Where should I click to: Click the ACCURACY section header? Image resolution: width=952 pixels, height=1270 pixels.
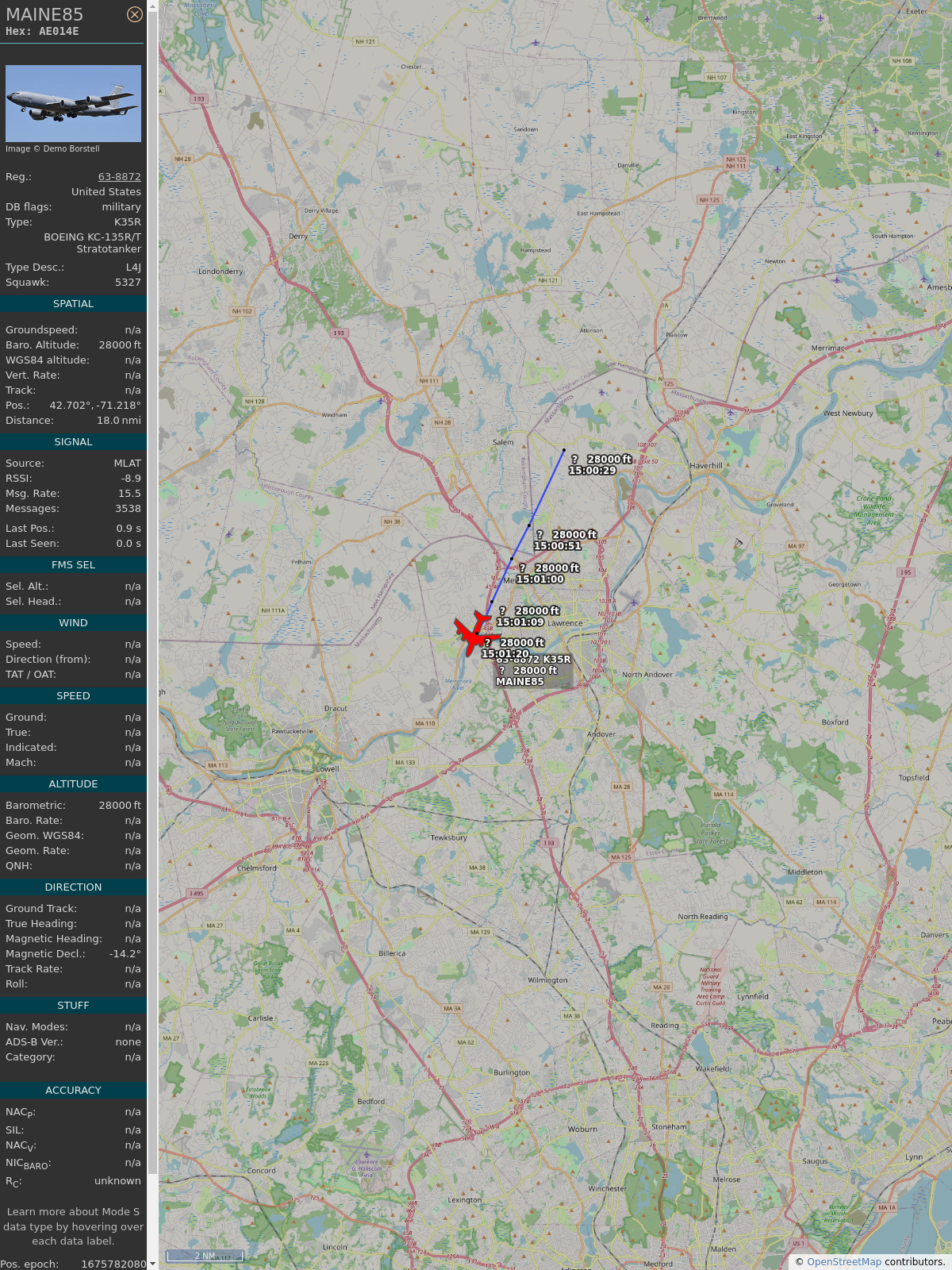[73, 1091]
